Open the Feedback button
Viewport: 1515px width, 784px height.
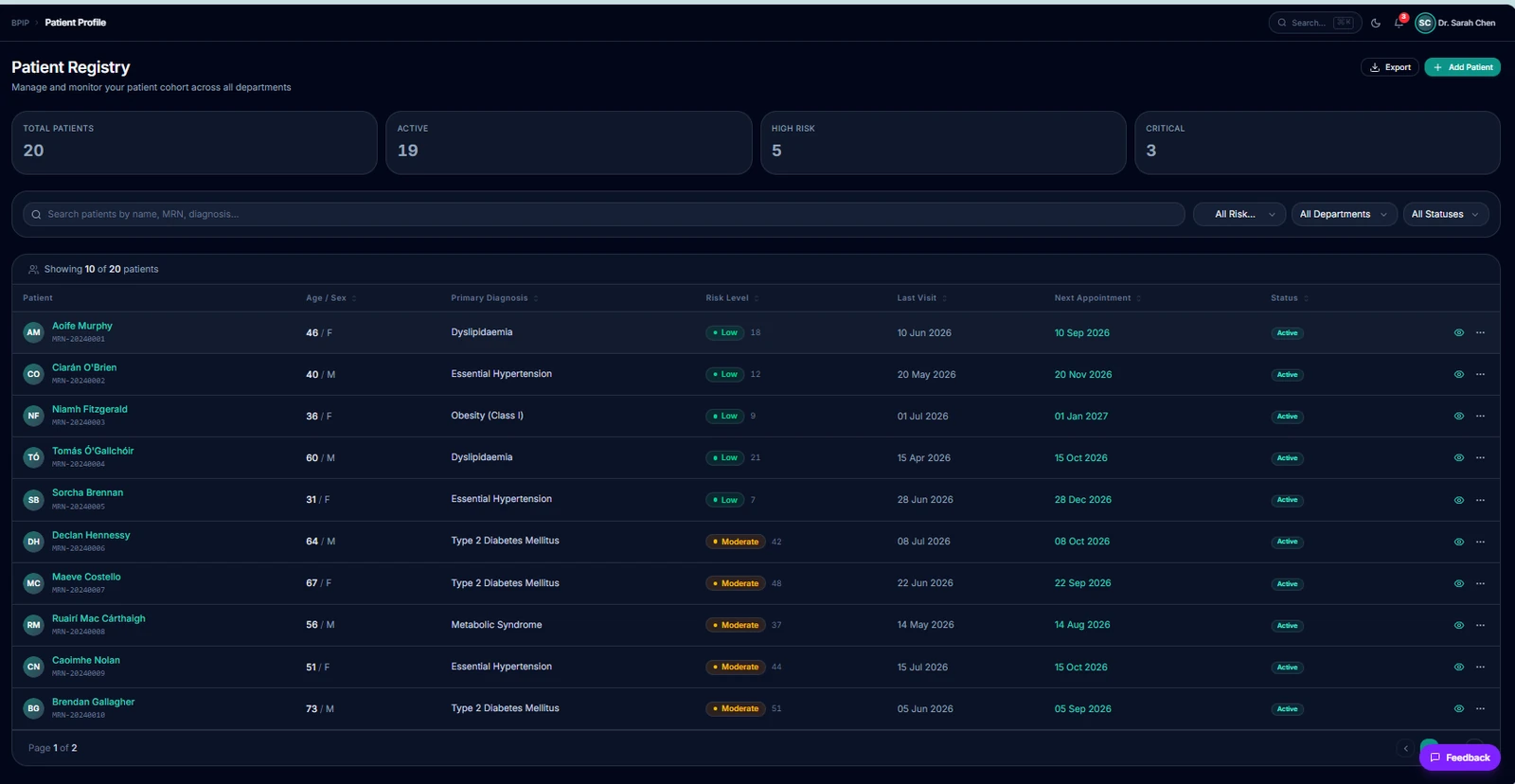1460,757
